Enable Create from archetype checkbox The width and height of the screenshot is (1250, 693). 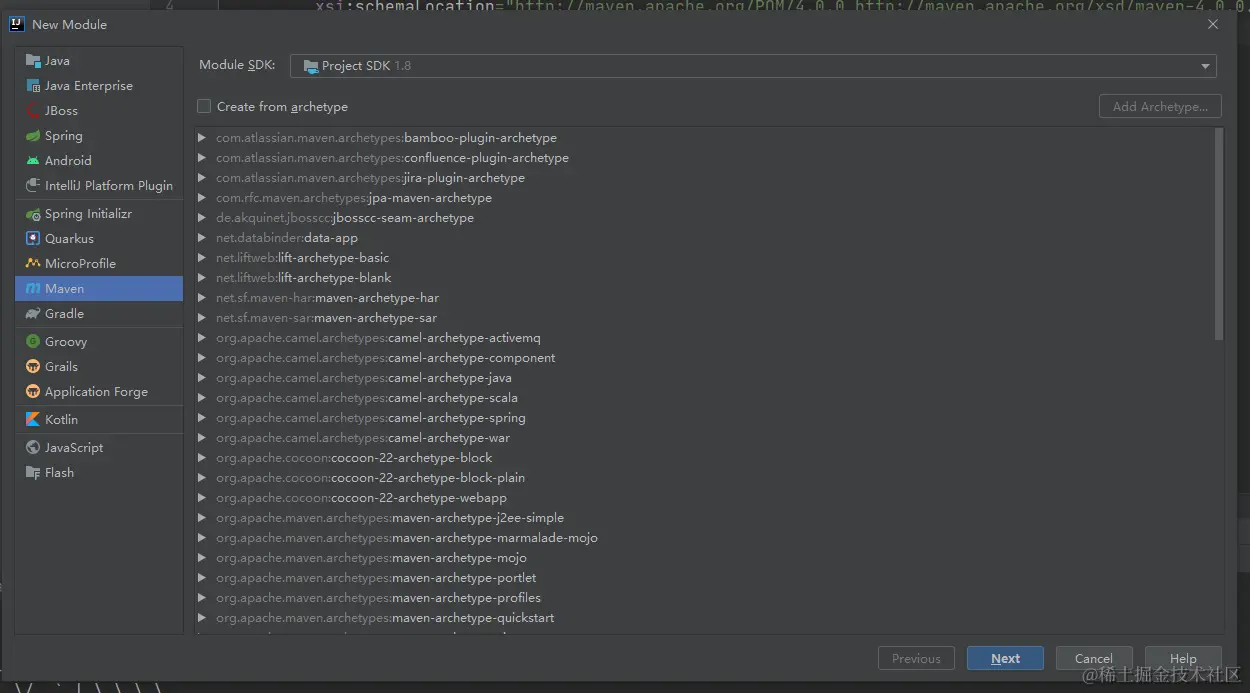(204, 106)
